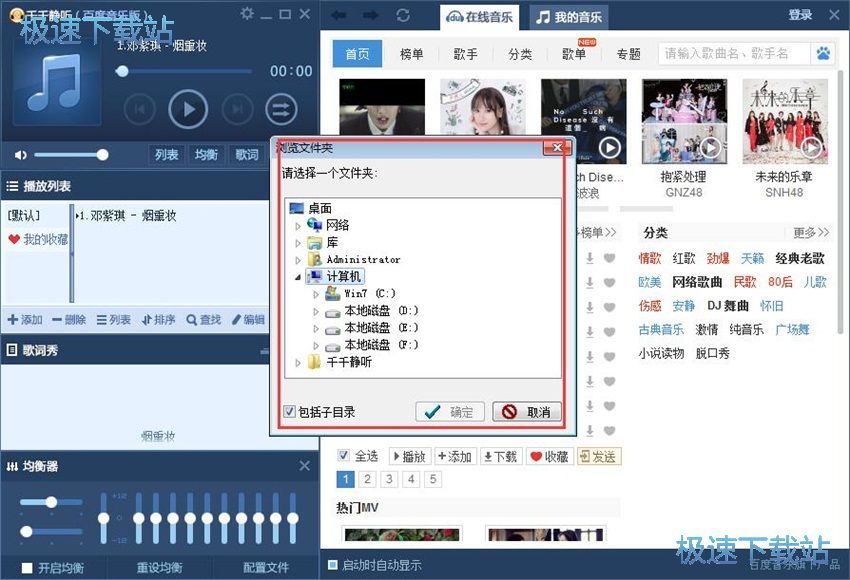Open the 歌词 lyrics button
The height and width of the screenshot is (580, 850).
point(247,155)
